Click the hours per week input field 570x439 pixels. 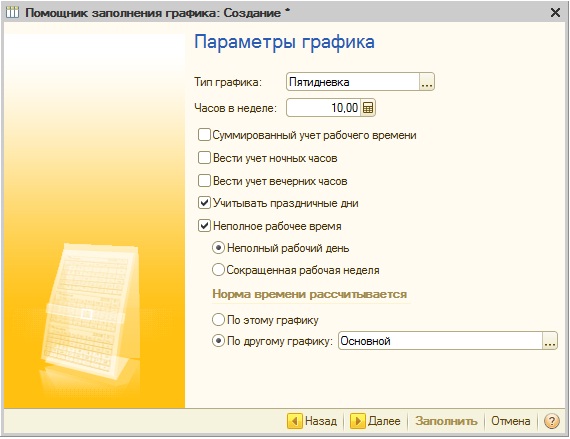pos(324,108)
